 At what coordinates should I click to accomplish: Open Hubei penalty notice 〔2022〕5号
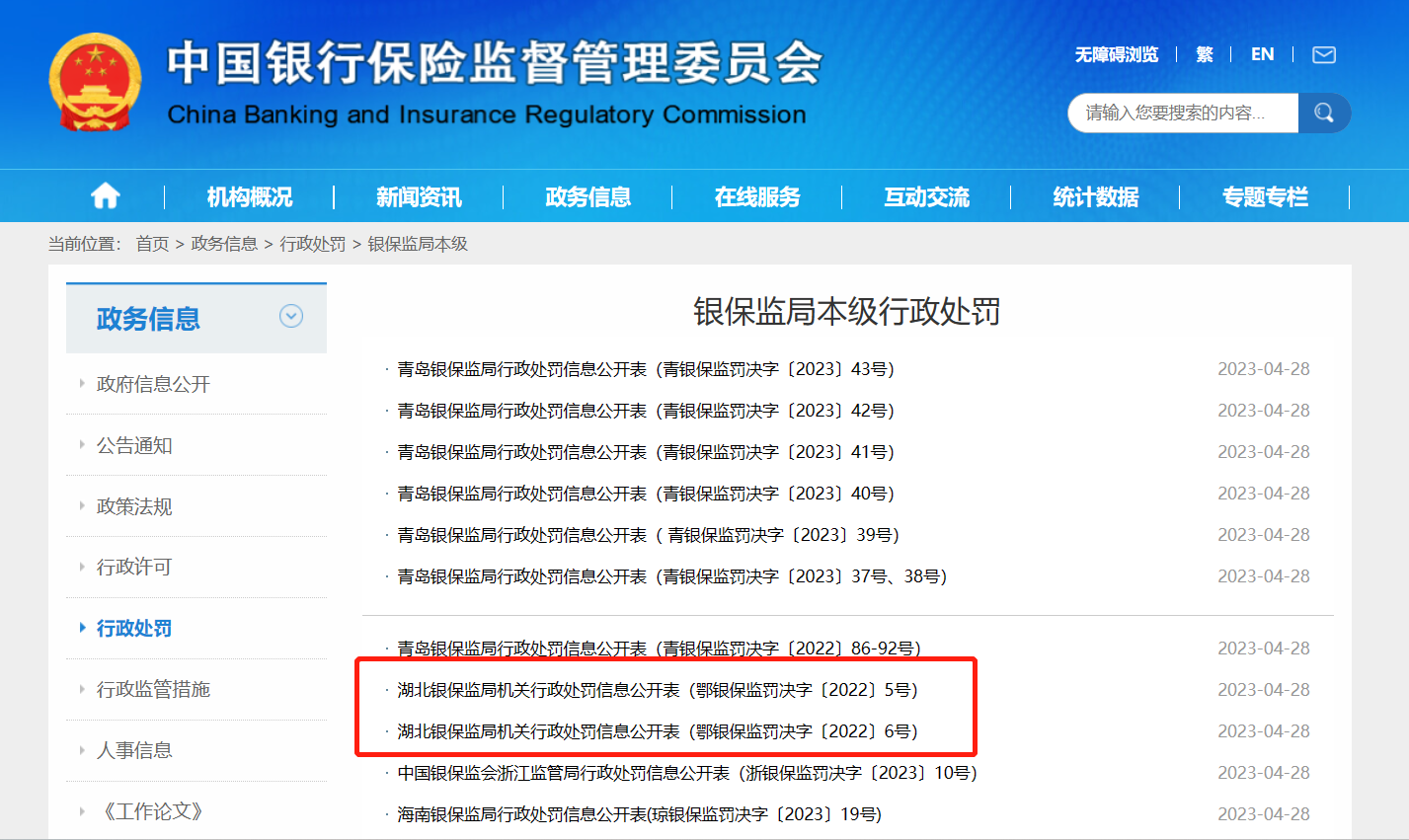coord(658,690)
